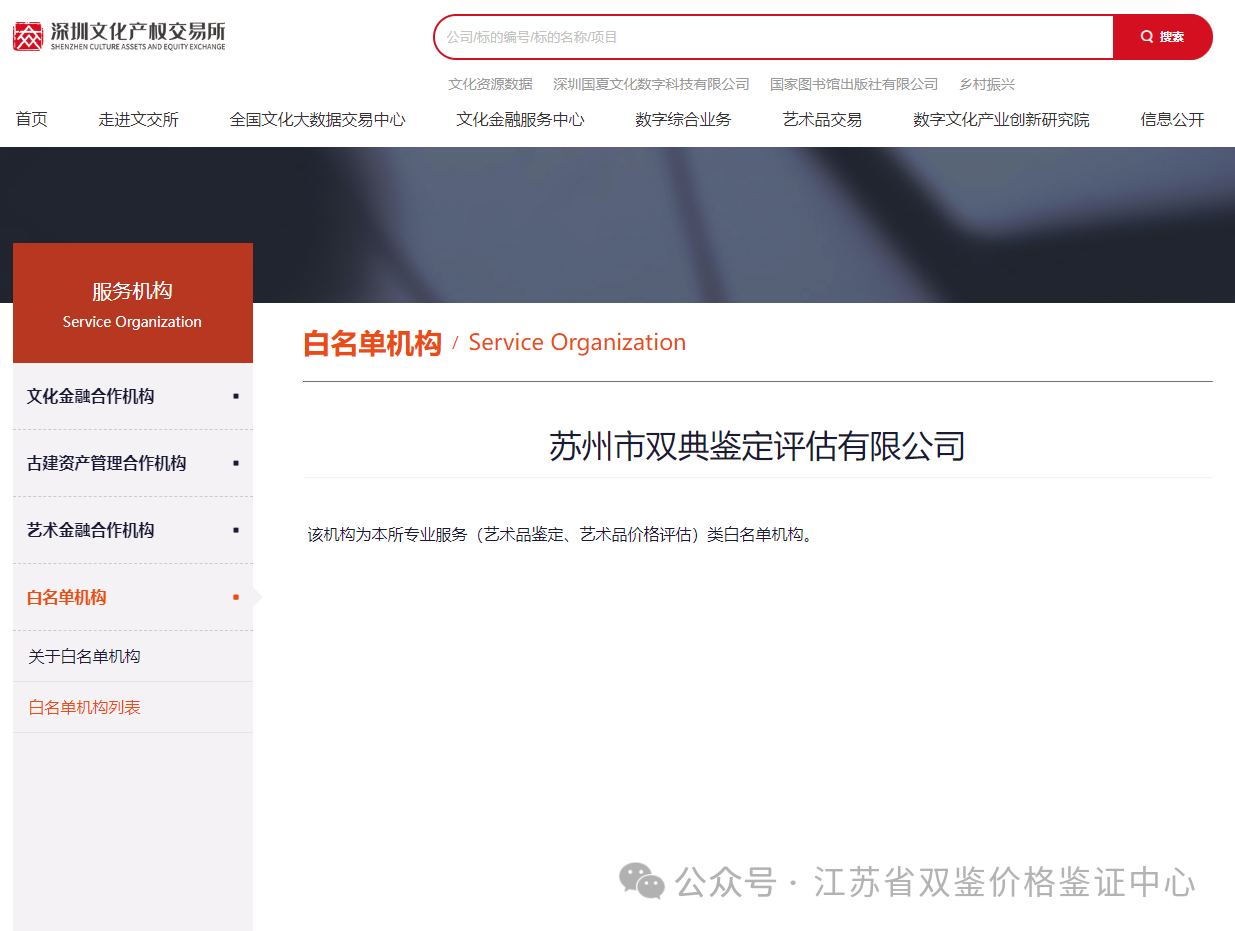Select 文化金融合作机构 in the sidebar
The height and width of the screenshot is (931, 1235).
pos(133,396)
